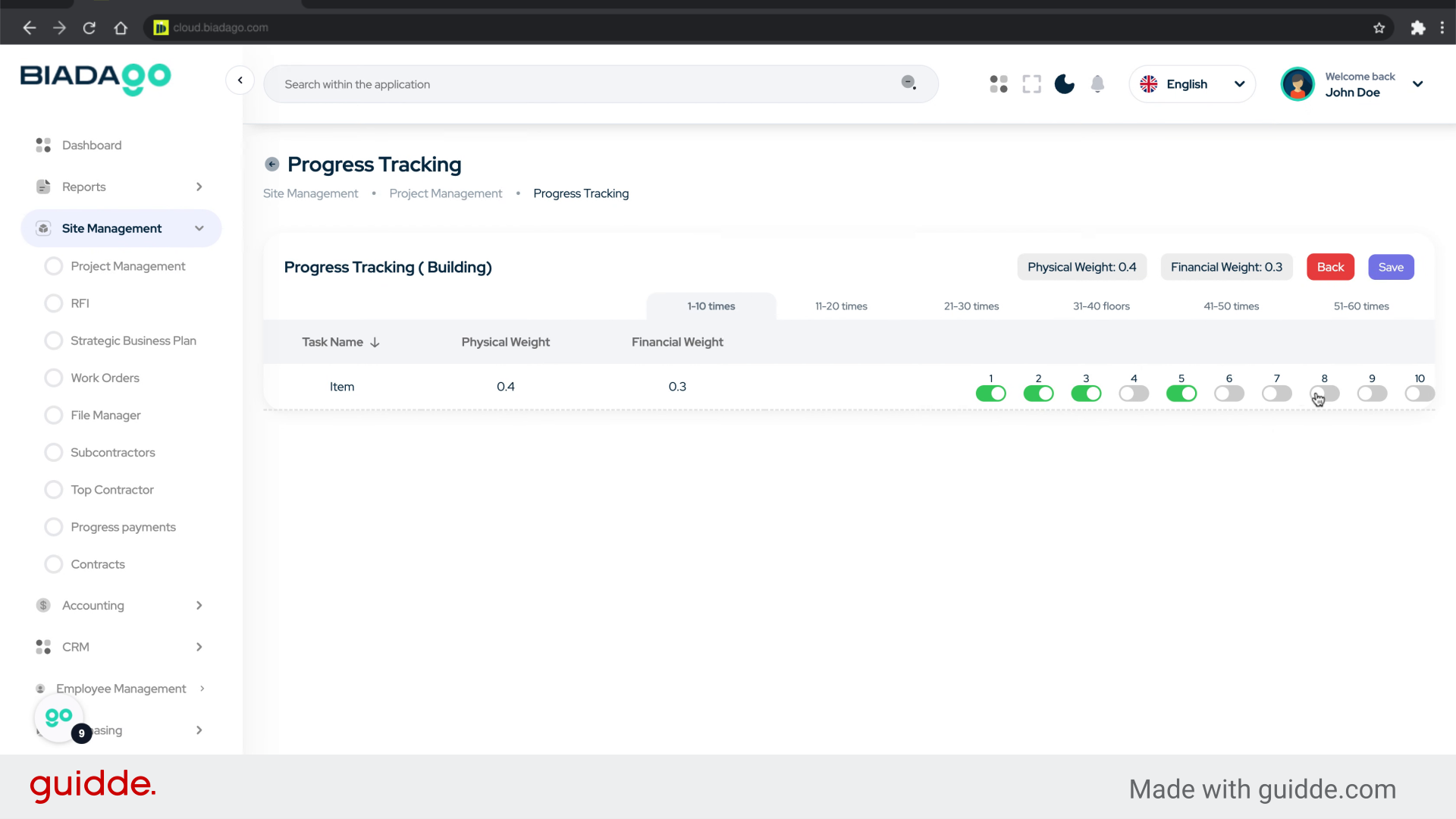Switch to the 11-20 times tab
Viewport: 1456px width, 819px height.
(x=841, y=306)
